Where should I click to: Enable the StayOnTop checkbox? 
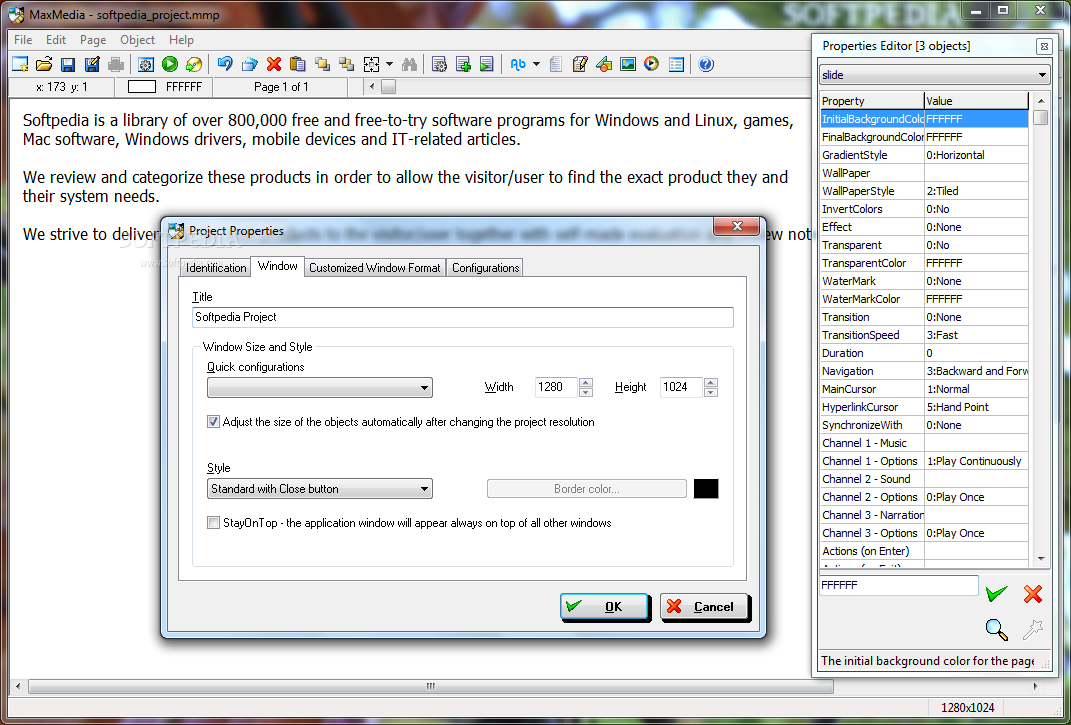click(213, 523)
